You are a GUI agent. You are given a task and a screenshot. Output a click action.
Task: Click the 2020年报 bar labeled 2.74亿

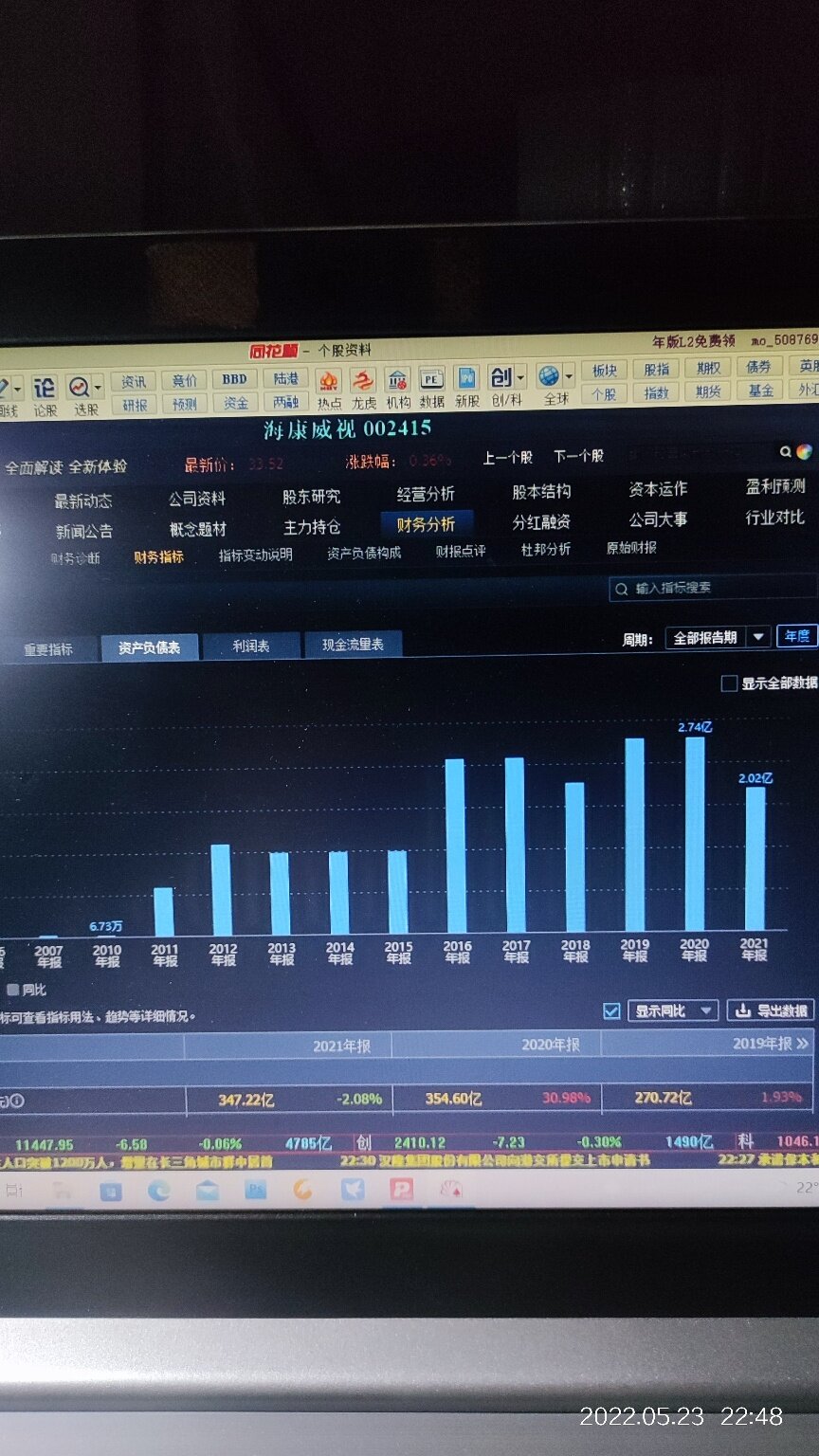(x=695, y=834)
